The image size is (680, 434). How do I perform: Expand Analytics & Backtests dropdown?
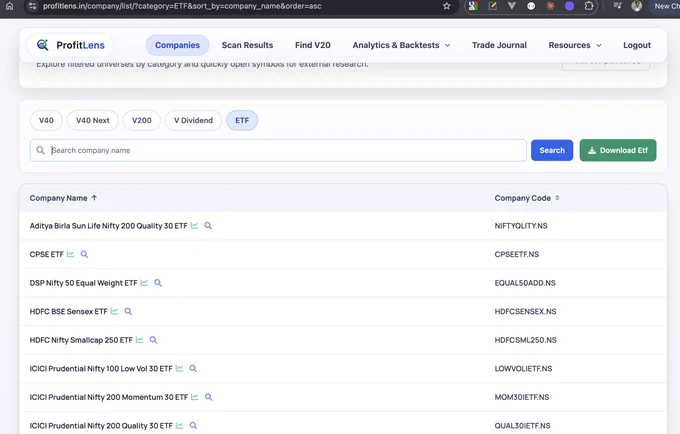(x=402, y=45)
